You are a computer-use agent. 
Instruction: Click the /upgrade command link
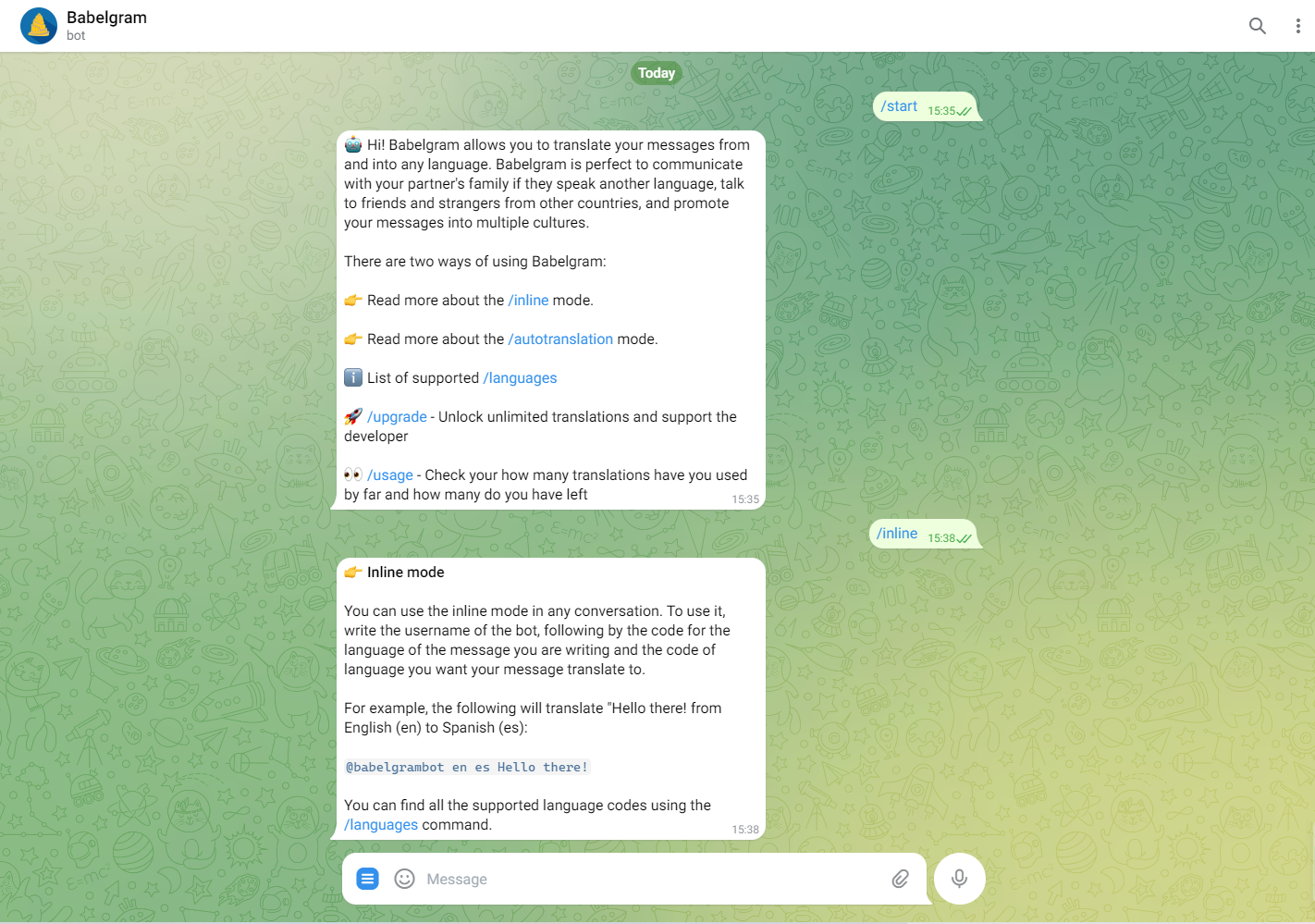click(x=398, y=416)
